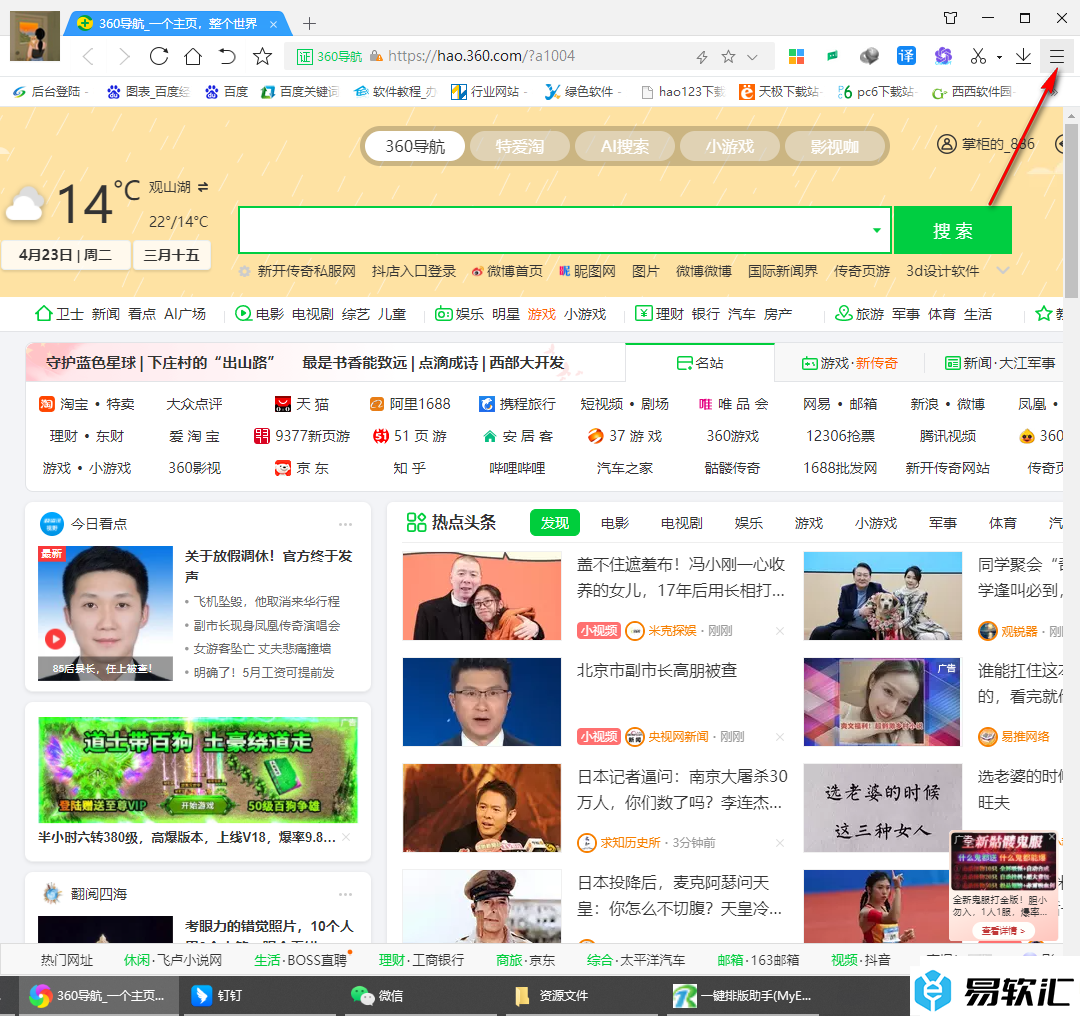Open 北京市副市长高朋被查 headline
The height and width of the screenshot is (1016, 1080).
(657, 670)
